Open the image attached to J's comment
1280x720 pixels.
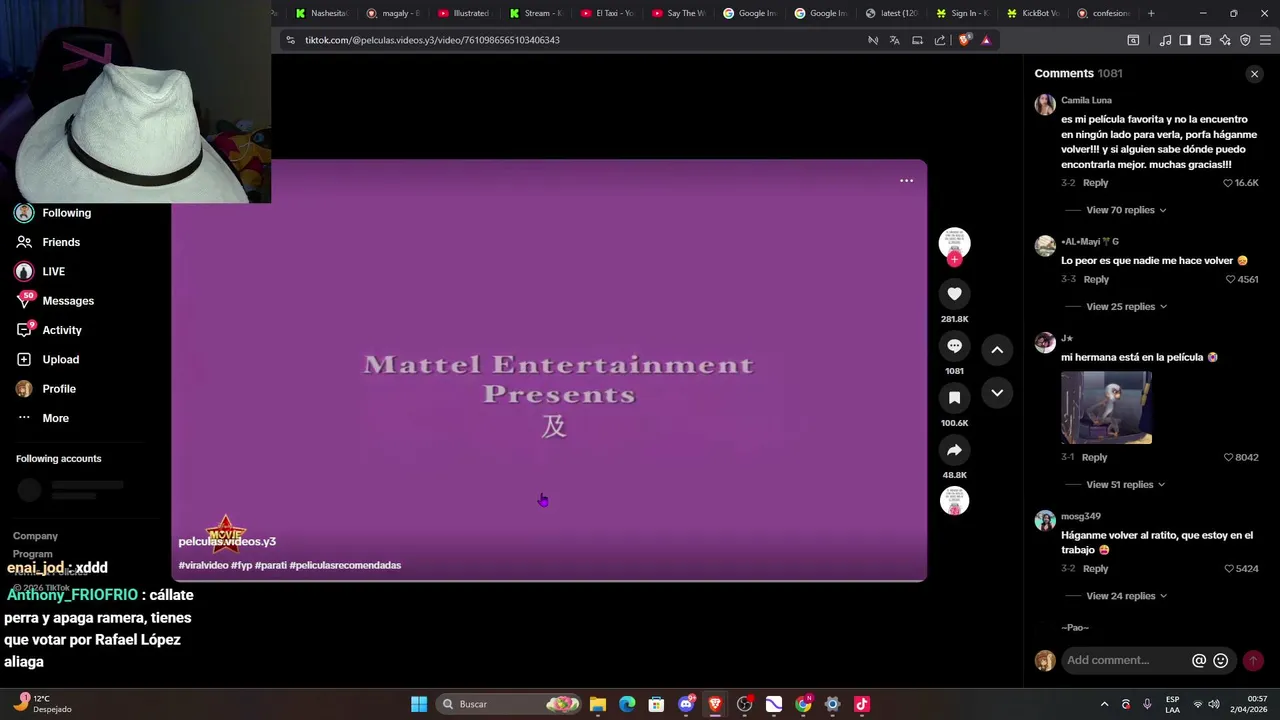[1106, 408]
